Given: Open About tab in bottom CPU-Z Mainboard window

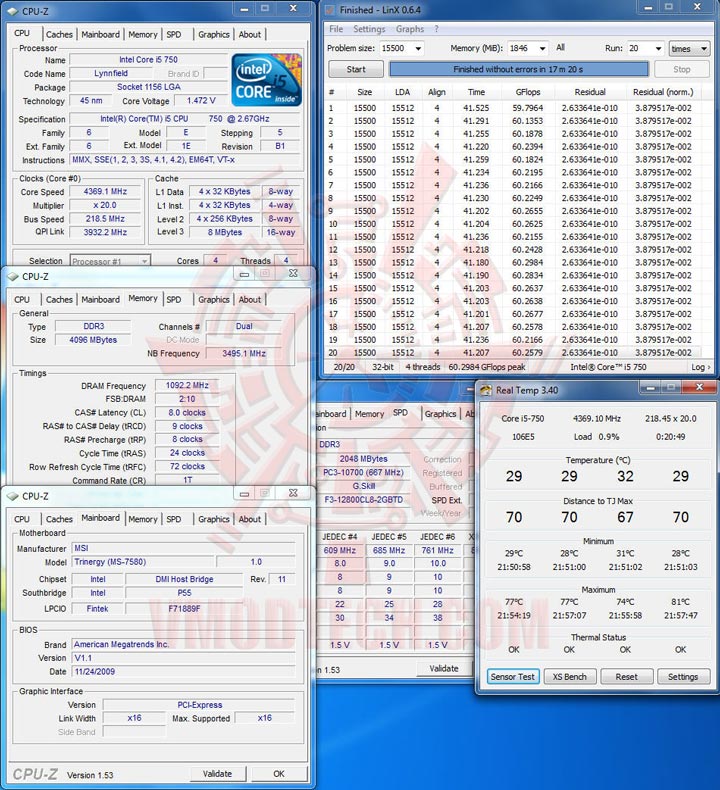Looking at the screenshot, I should 250,519.
